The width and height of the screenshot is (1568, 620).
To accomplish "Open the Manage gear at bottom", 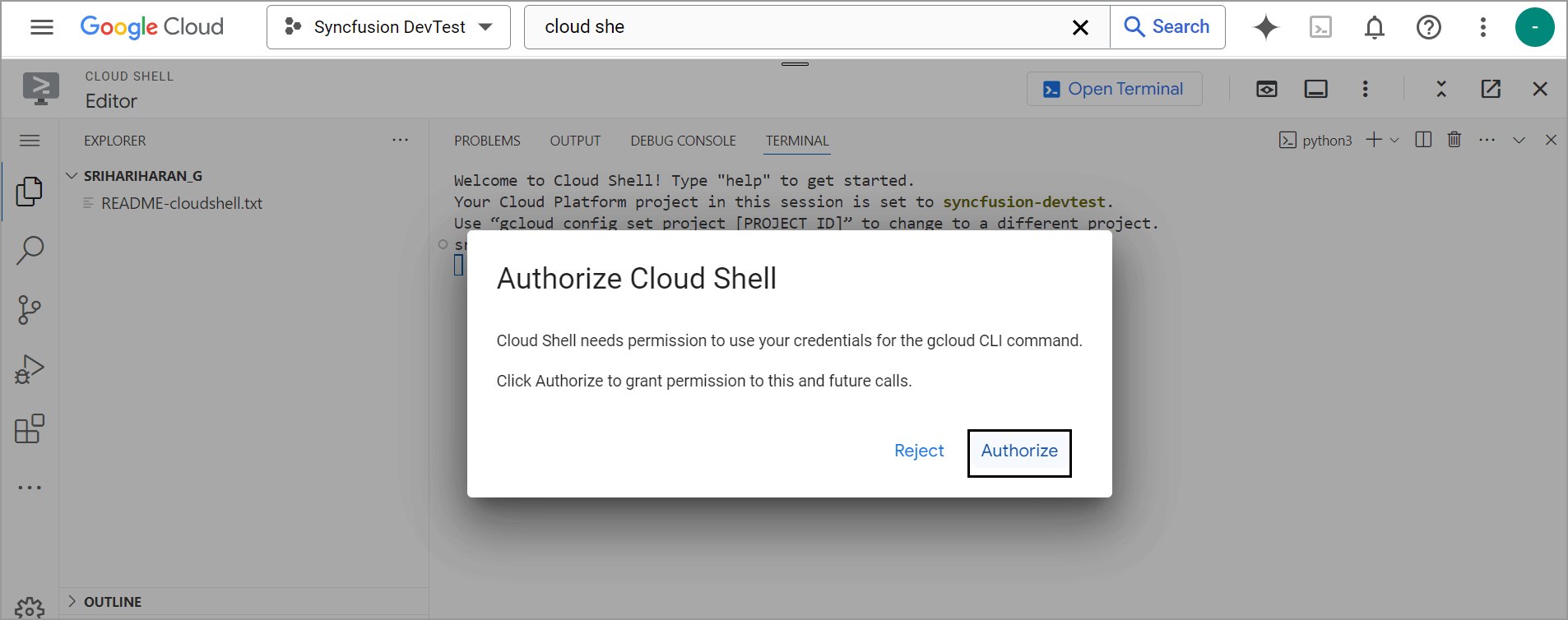I will pos(30,608).
